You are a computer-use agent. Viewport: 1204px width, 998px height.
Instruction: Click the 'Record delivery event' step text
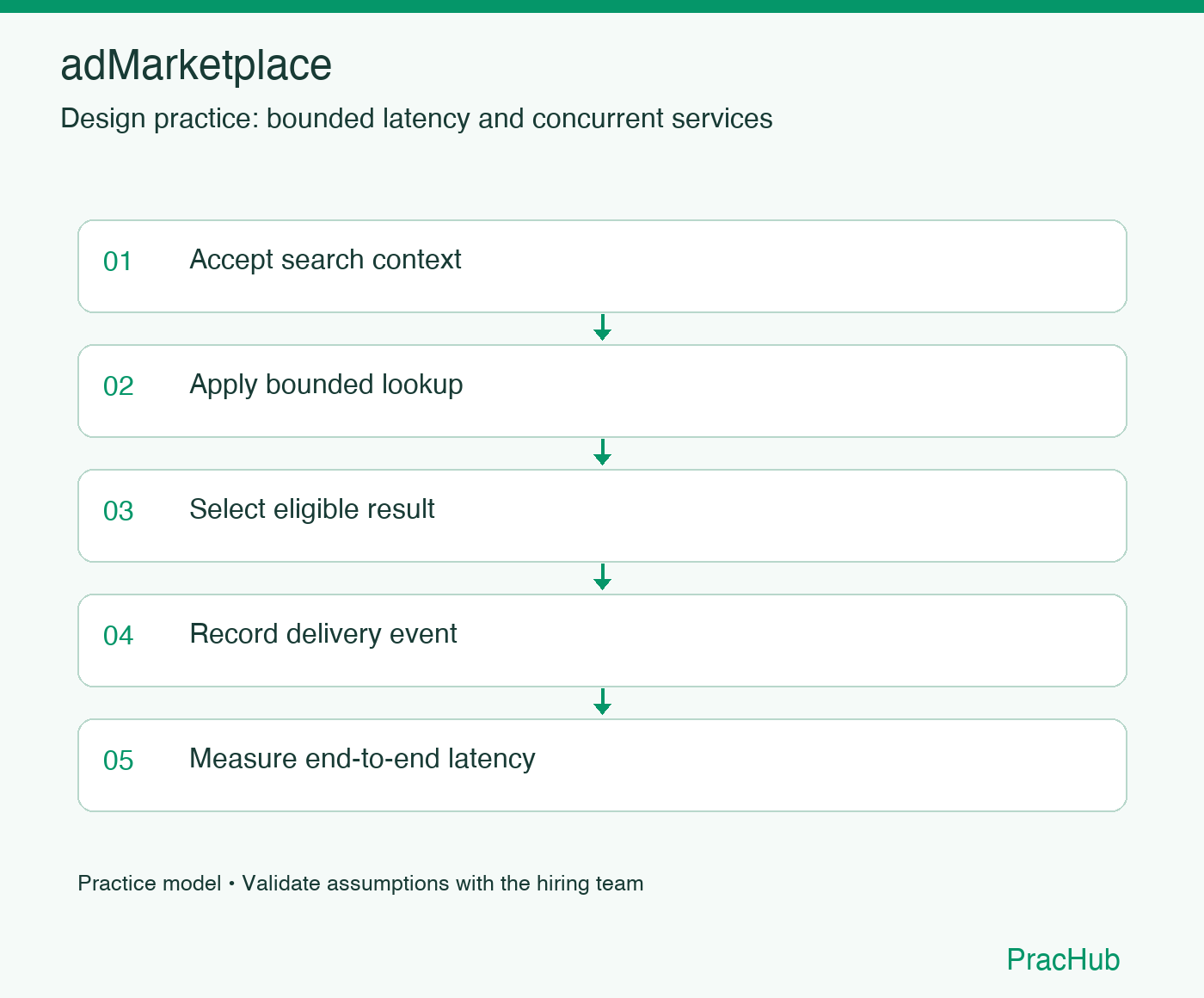click(323, 634)
